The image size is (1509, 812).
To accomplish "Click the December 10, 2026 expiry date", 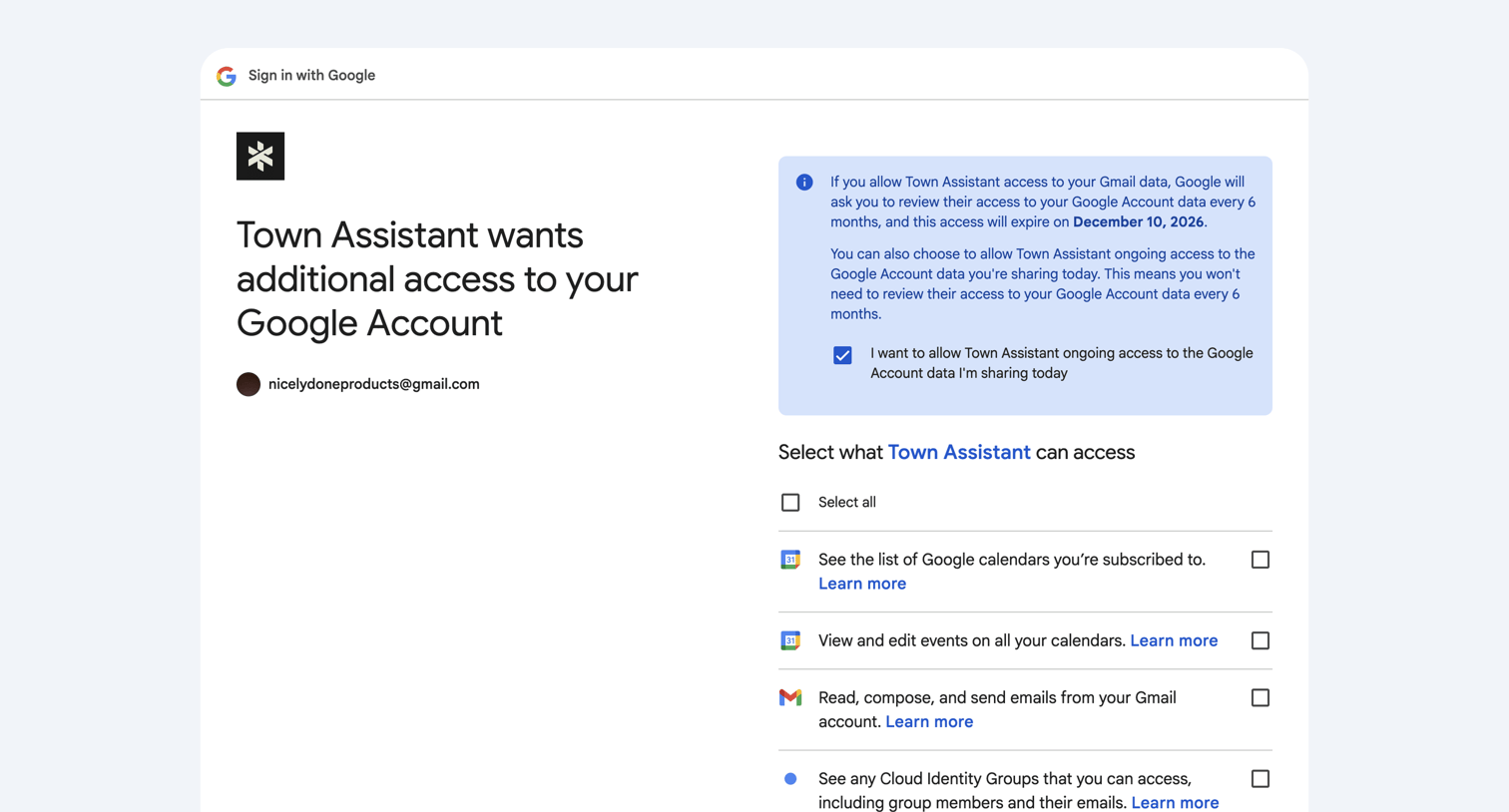I will point(1139,222).
